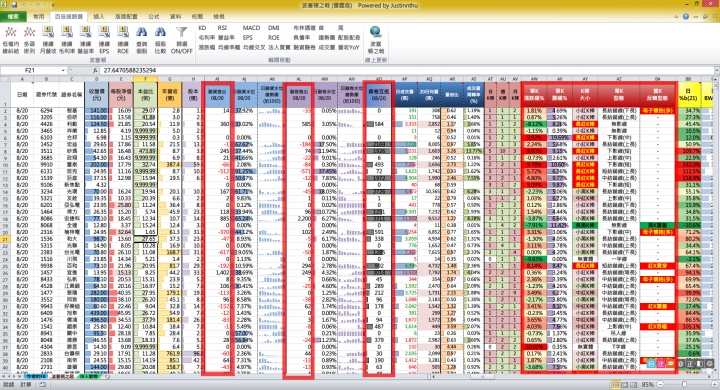
Task: Click the ROE jump button in ribbon
Action: (274, 37)
